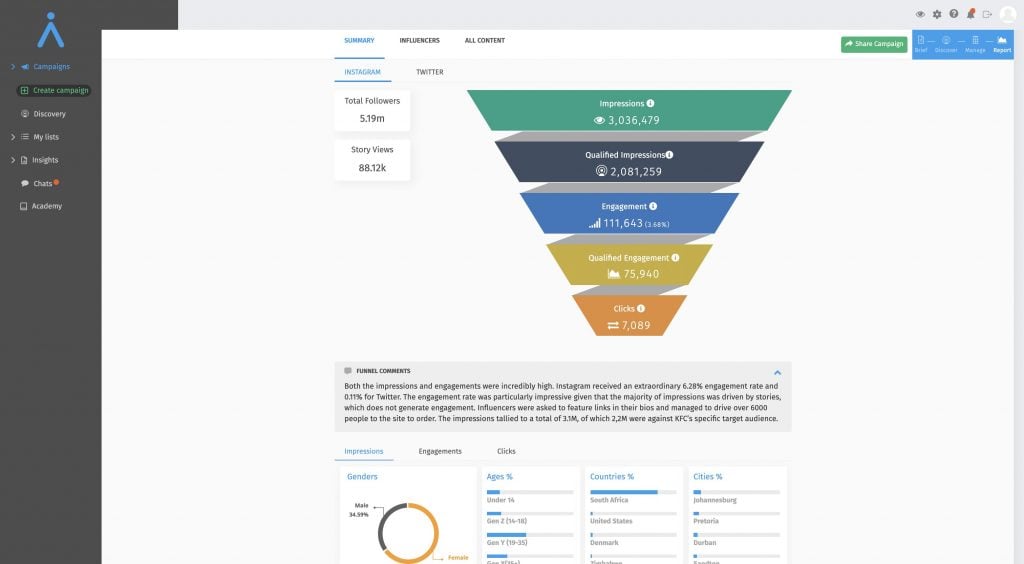
Task: Select the Twitter platform tab
Action: pyautogui.click(x=430, y=72)
